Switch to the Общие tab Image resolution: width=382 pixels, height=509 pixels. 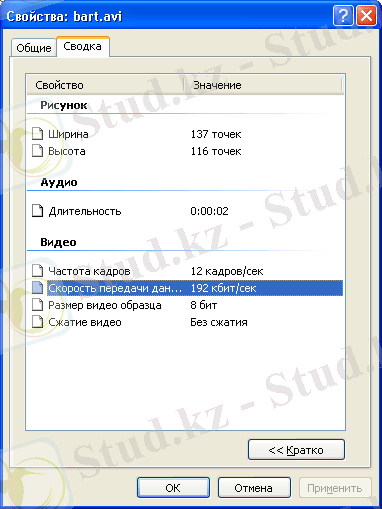tap(34, 48)
